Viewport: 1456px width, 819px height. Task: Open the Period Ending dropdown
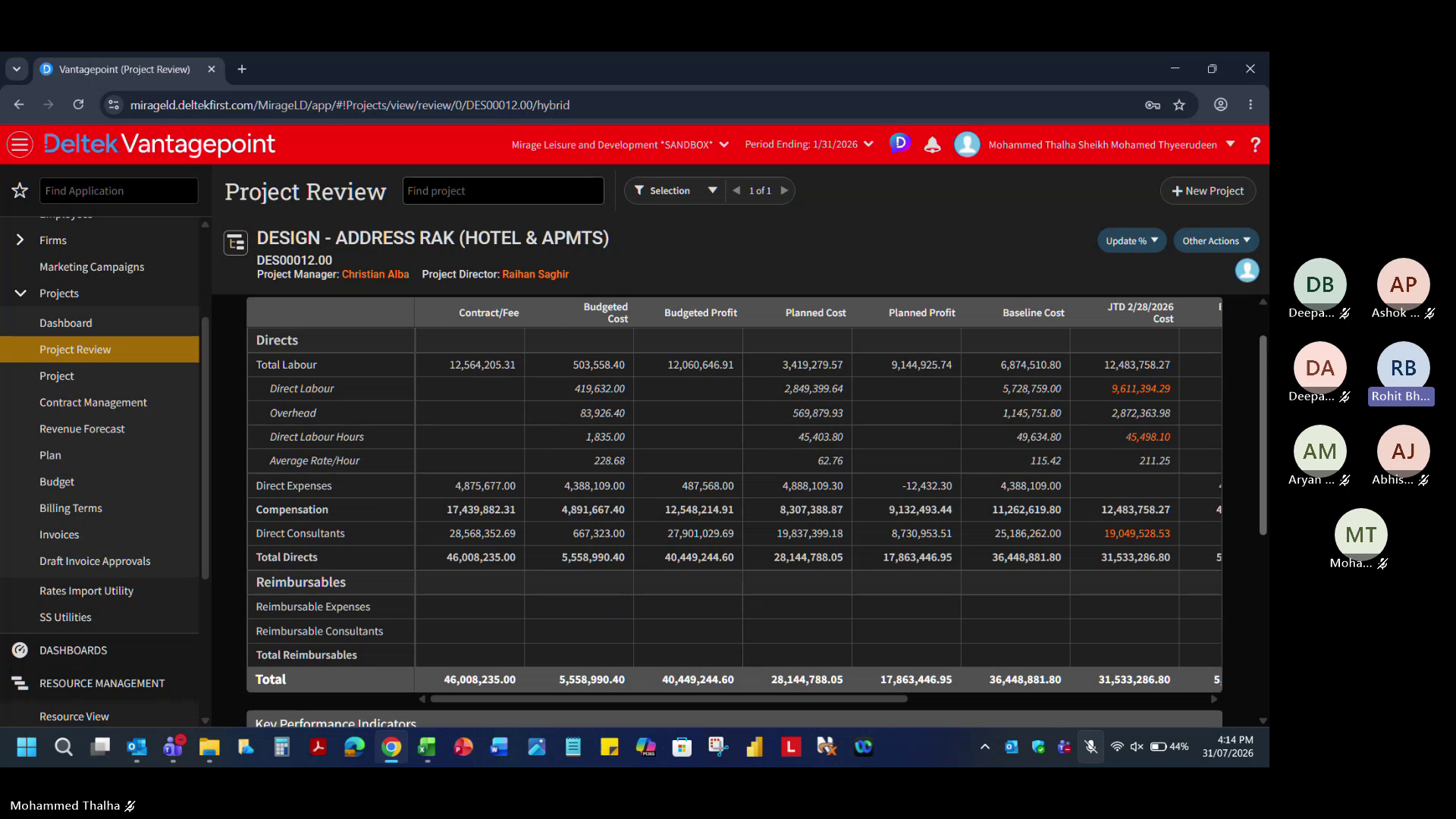(x=809, y=144)
